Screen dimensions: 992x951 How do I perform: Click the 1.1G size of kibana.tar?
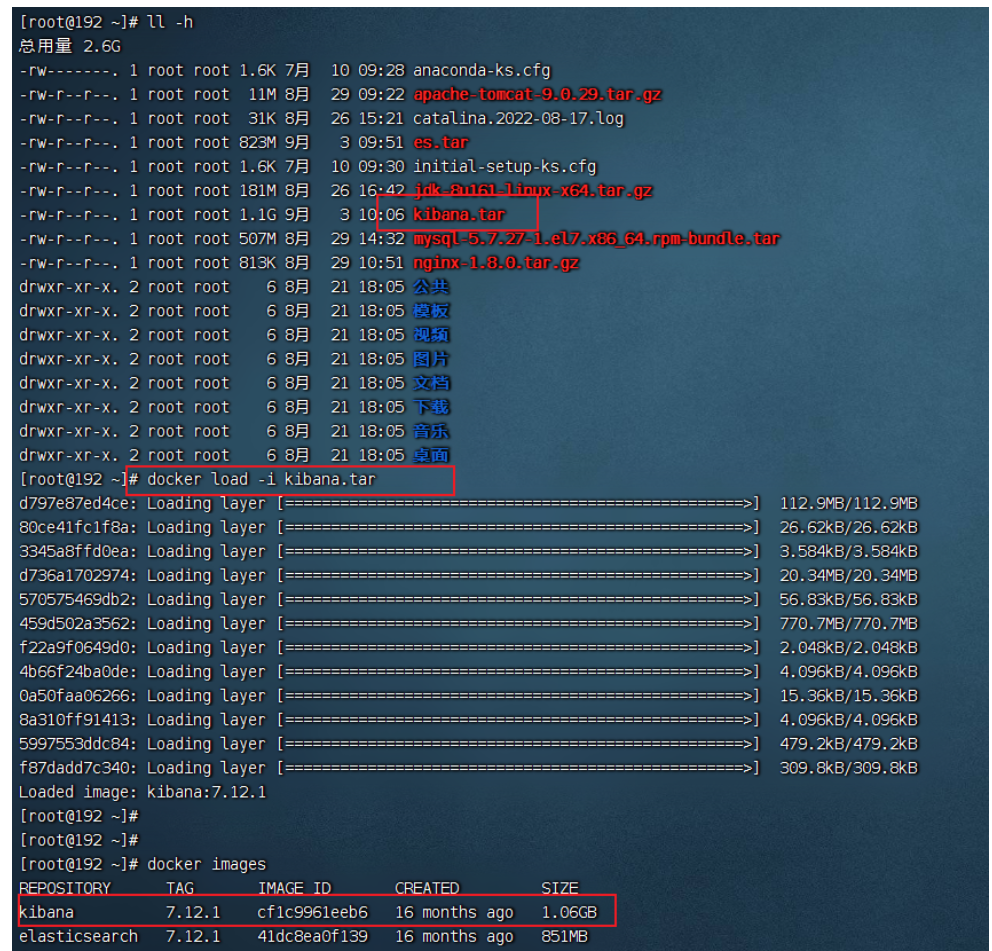[x=257, y=214]
